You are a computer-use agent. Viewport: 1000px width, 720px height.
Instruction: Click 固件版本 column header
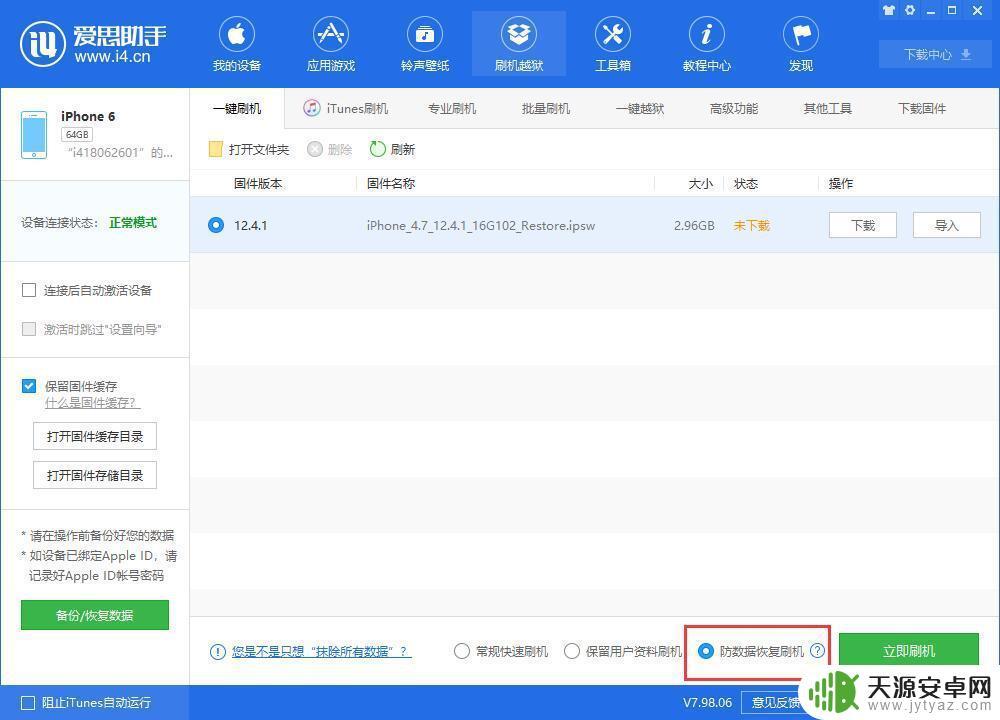(258, 184)
